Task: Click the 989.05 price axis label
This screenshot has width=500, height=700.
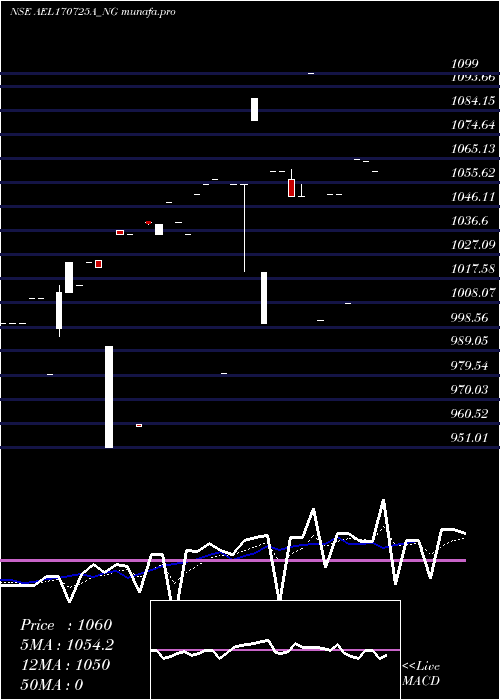Action: point(470,341)
